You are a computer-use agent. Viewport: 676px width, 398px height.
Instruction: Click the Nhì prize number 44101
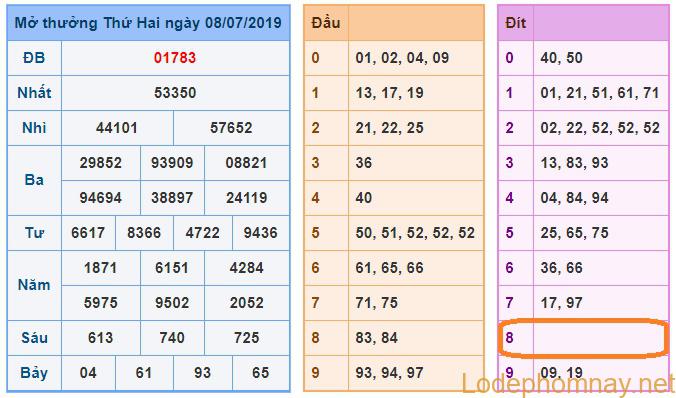click(117, 128)
